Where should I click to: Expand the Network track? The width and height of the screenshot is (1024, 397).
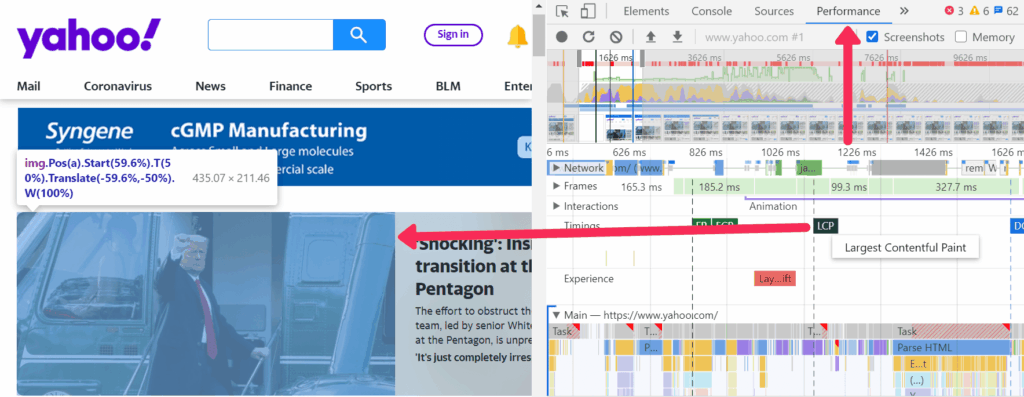pyautogui.click(x=556, y=168)
